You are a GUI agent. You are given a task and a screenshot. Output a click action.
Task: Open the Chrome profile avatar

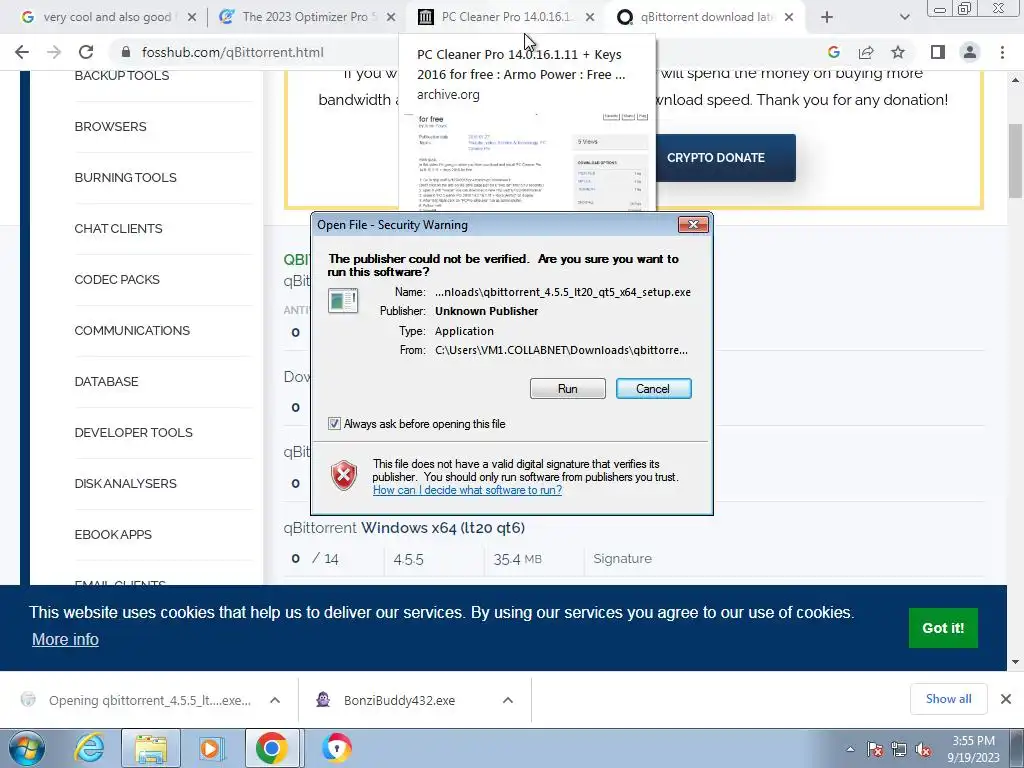(x=970, y=52)
